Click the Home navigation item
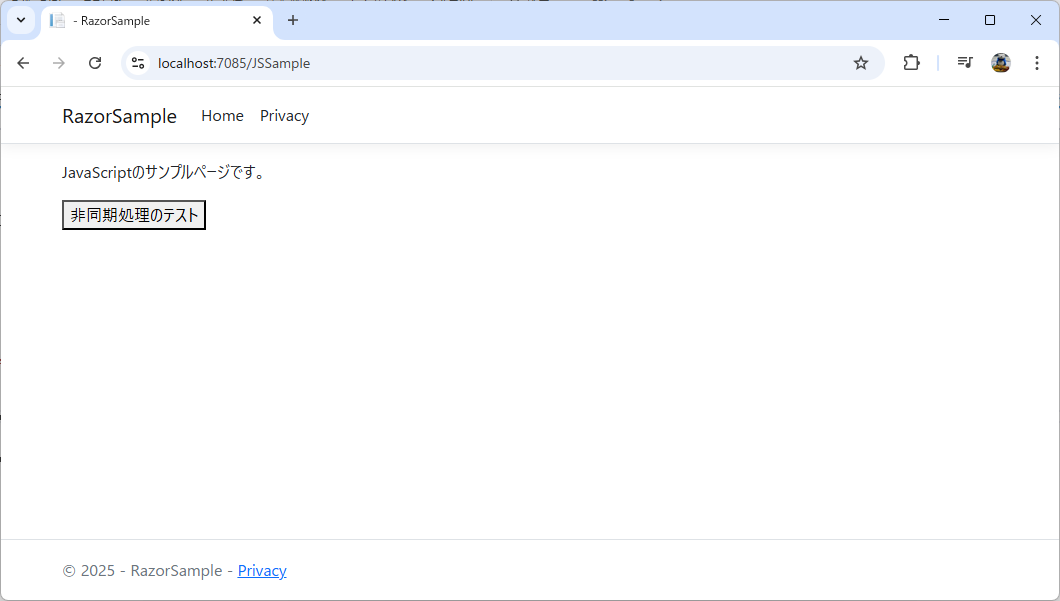This screenshot has width=1060, height=601. (222, 116)
